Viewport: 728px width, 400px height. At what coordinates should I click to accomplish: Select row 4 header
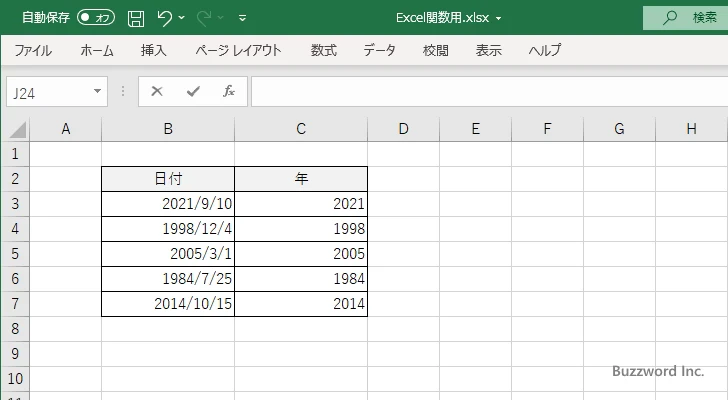15,229
